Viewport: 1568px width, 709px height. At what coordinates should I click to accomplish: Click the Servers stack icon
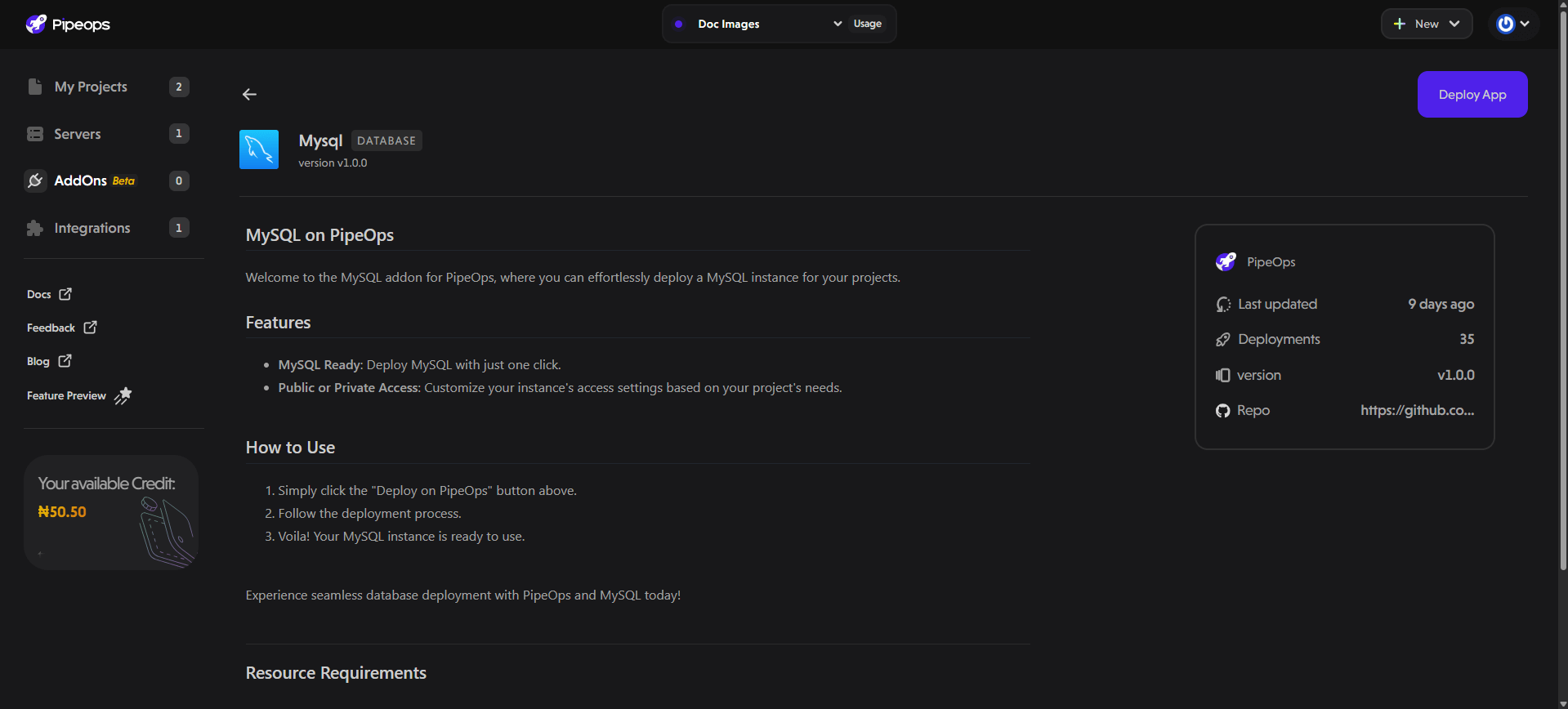point(35,134)
